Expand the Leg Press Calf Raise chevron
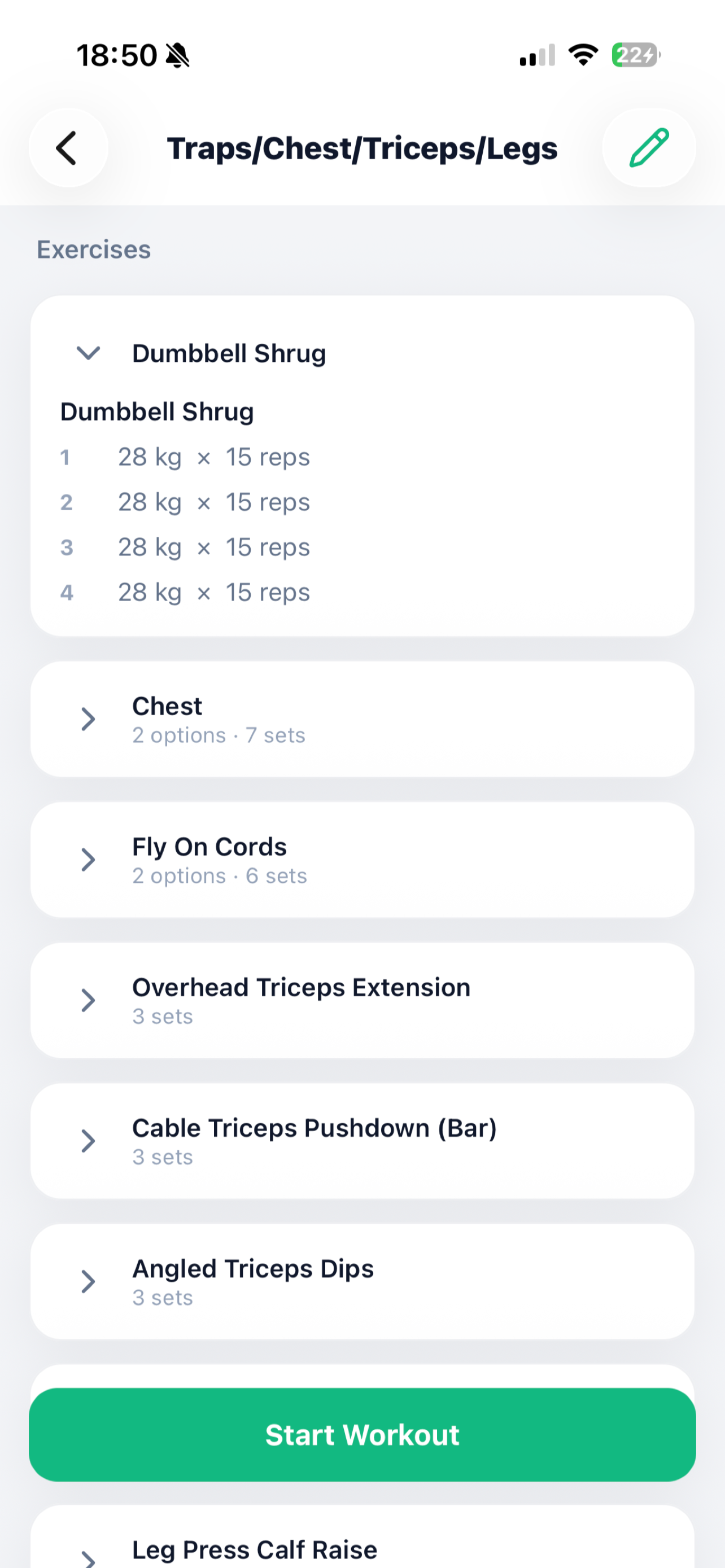This screenshot has width=725, height=1568. pos(88,1559)
